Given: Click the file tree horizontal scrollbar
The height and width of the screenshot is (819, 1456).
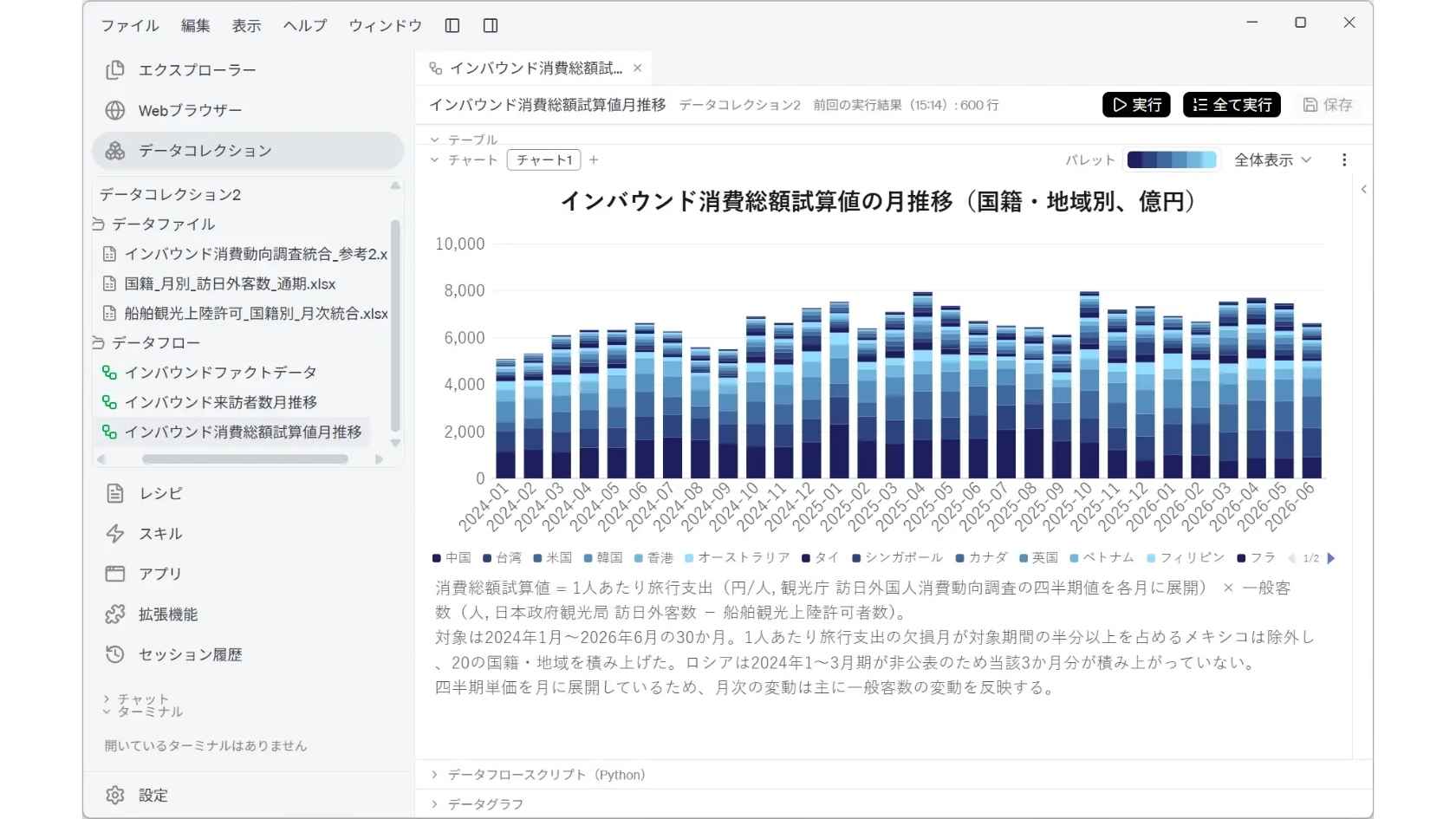Looking at the screenshot, I should tap(245, 459).
